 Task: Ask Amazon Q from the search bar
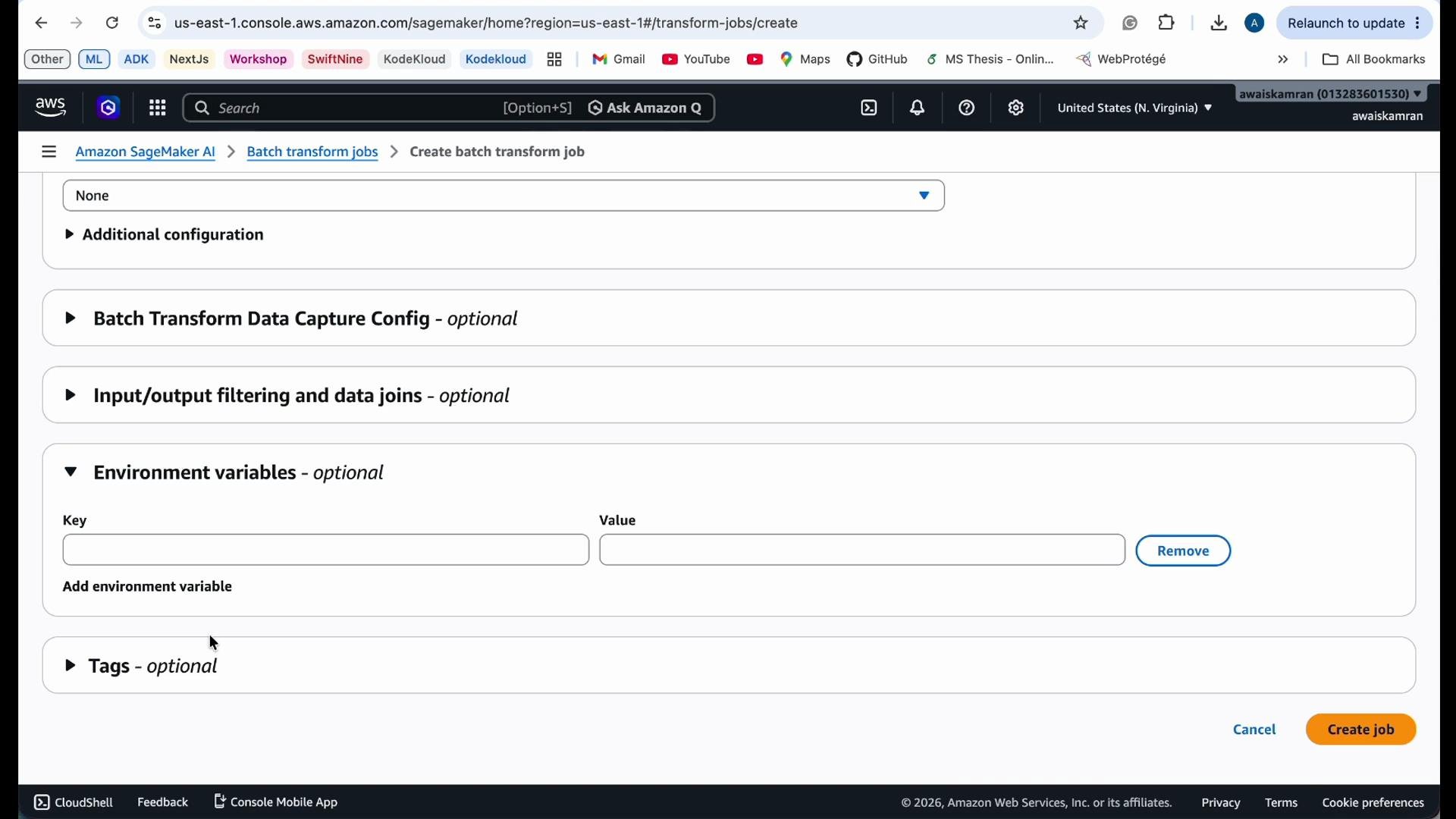click(x=646, y=108)
